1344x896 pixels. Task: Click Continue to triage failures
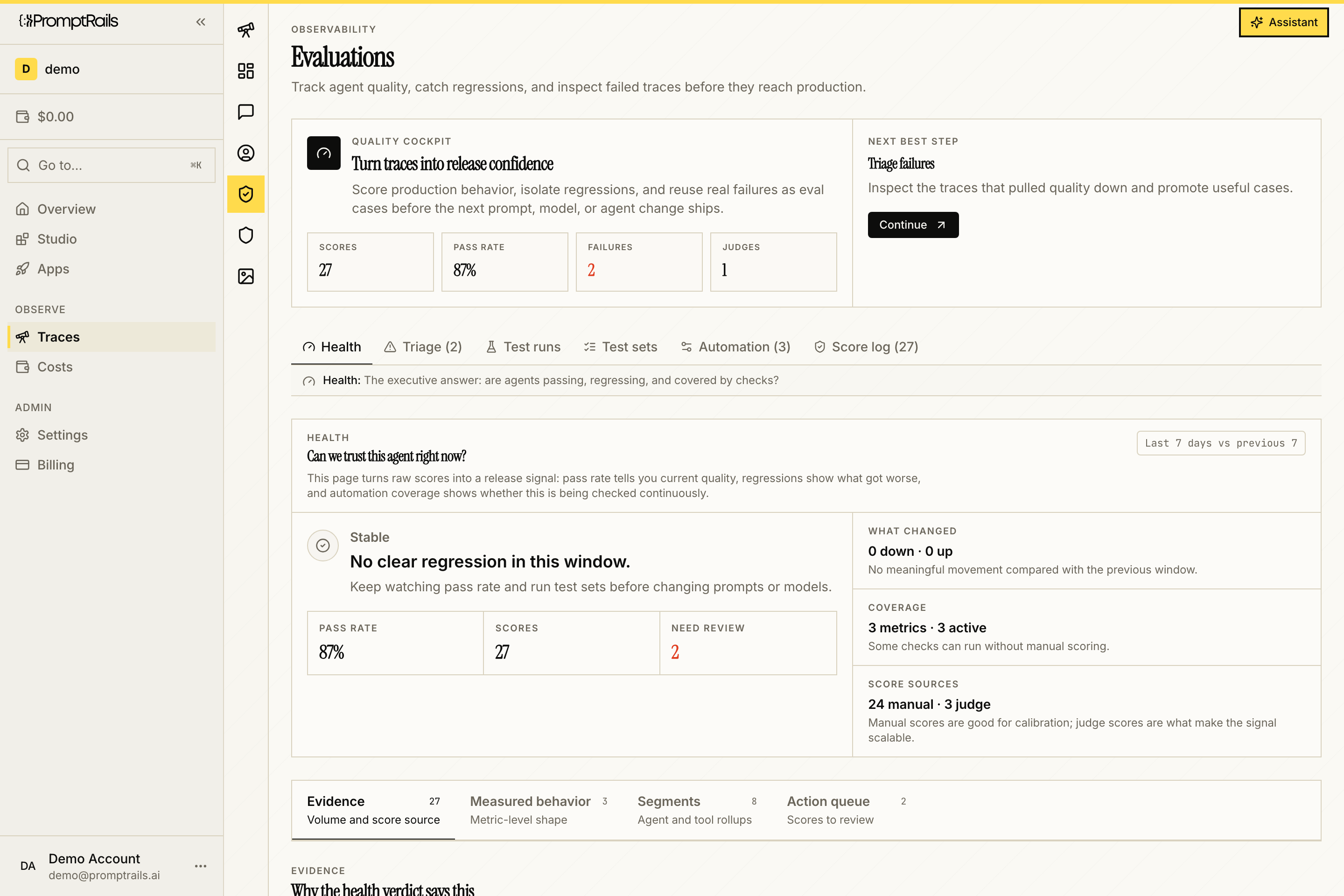pos(913,225)
